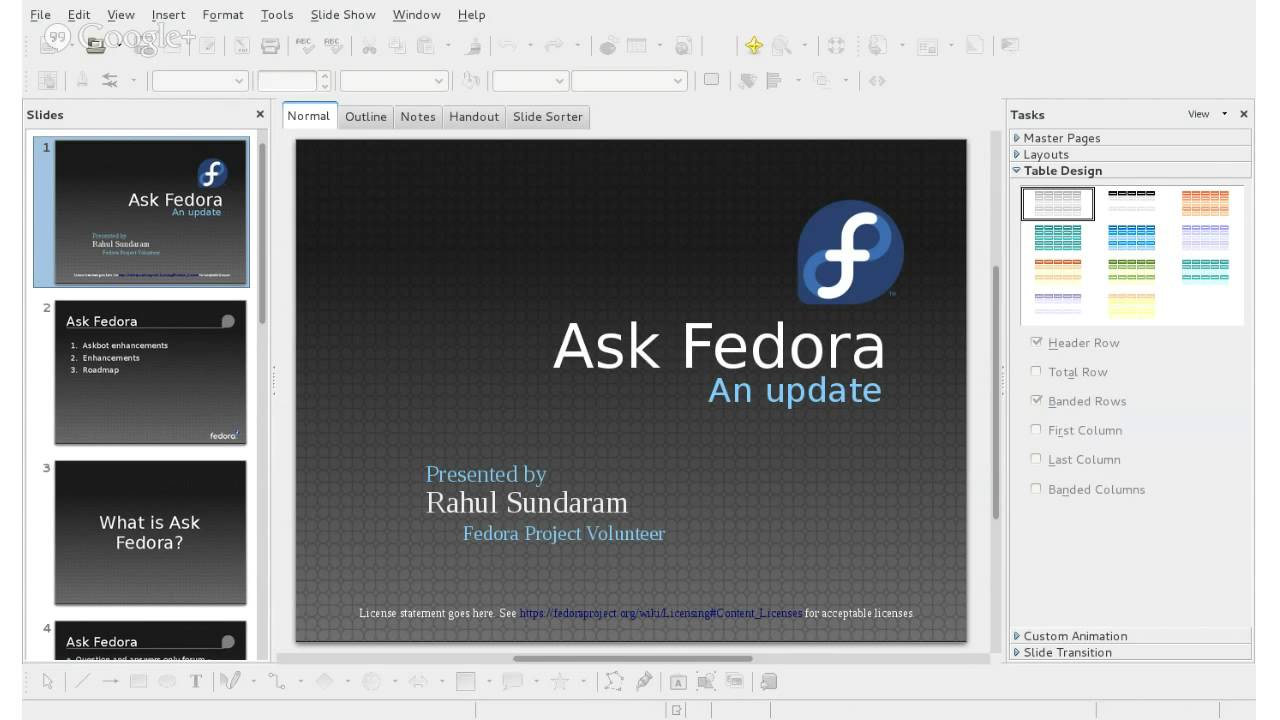The height and width of the screenshot is (720, 1280).
Task: Select the Line Ends with Arrow tool
Action: click(110, 682)
